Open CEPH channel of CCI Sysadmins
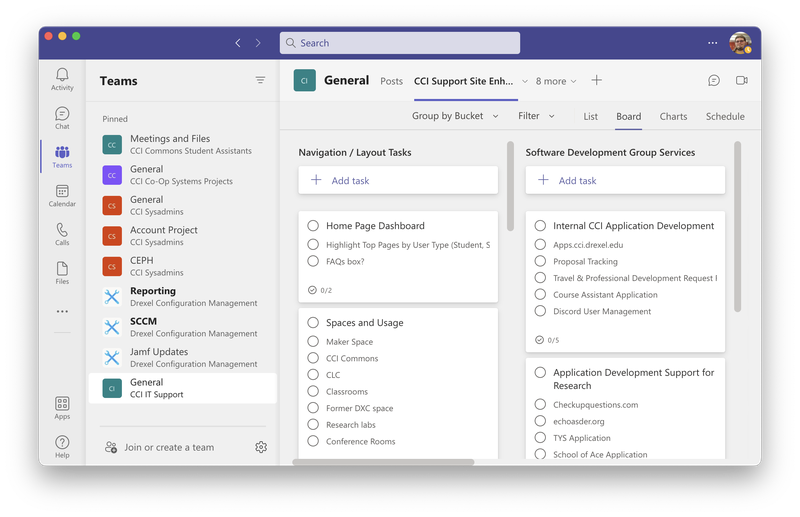 click(x=183, y=266)
